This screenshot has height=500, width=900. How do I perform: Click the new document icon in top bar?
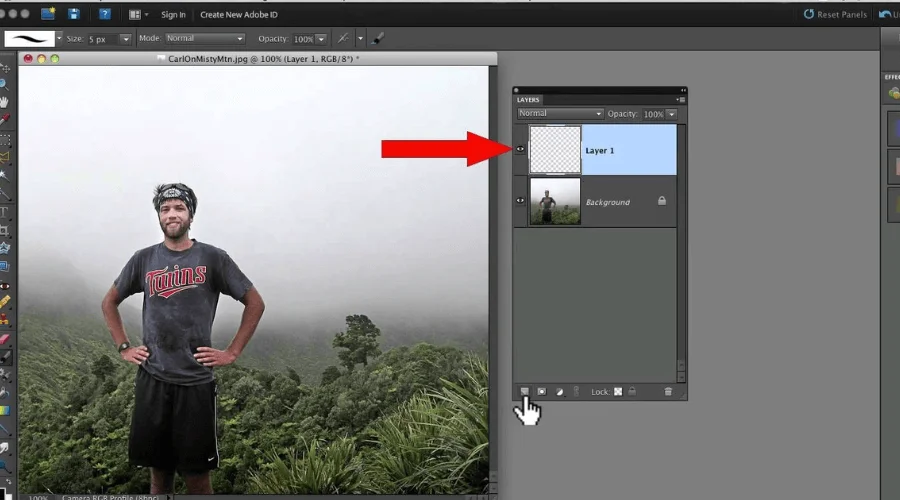48,14
